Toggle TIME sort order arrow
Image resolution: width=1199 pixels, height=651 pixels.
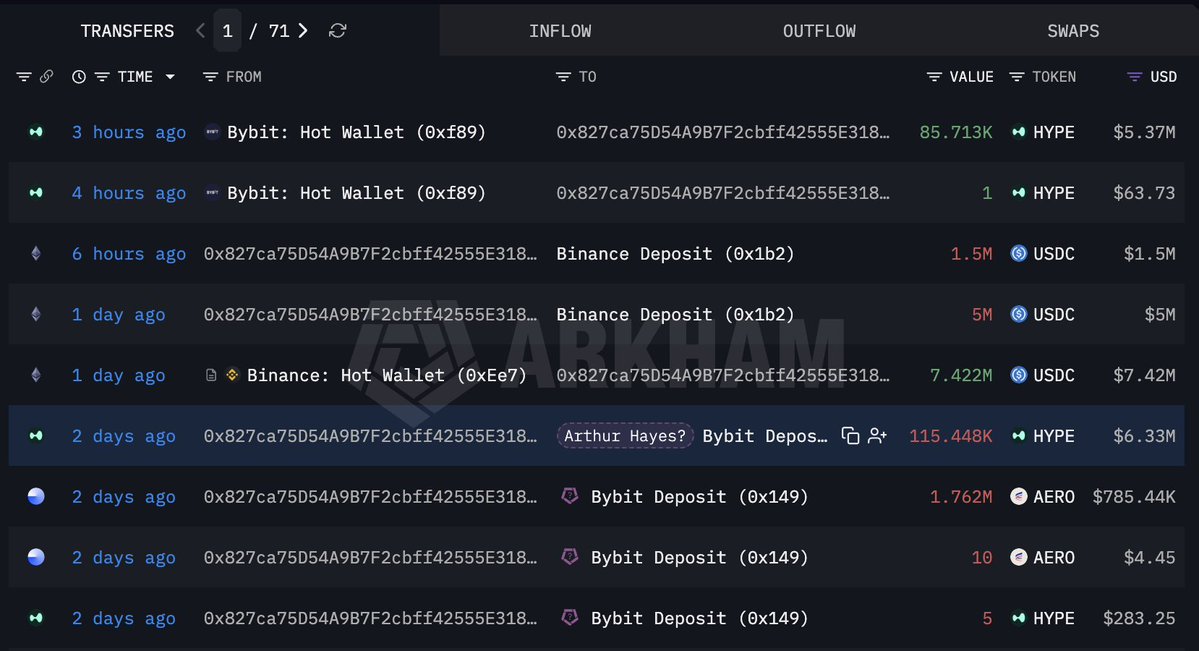(x=170, y=76)
